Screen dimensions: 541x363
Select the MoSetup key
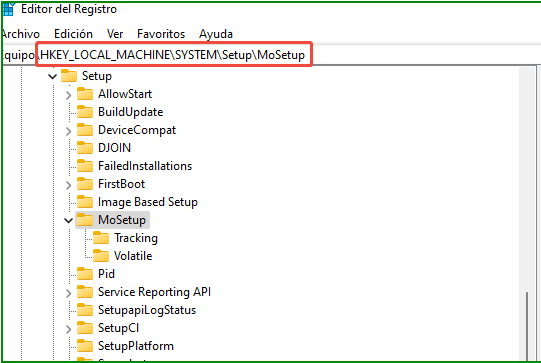click(x=122, y=220)
